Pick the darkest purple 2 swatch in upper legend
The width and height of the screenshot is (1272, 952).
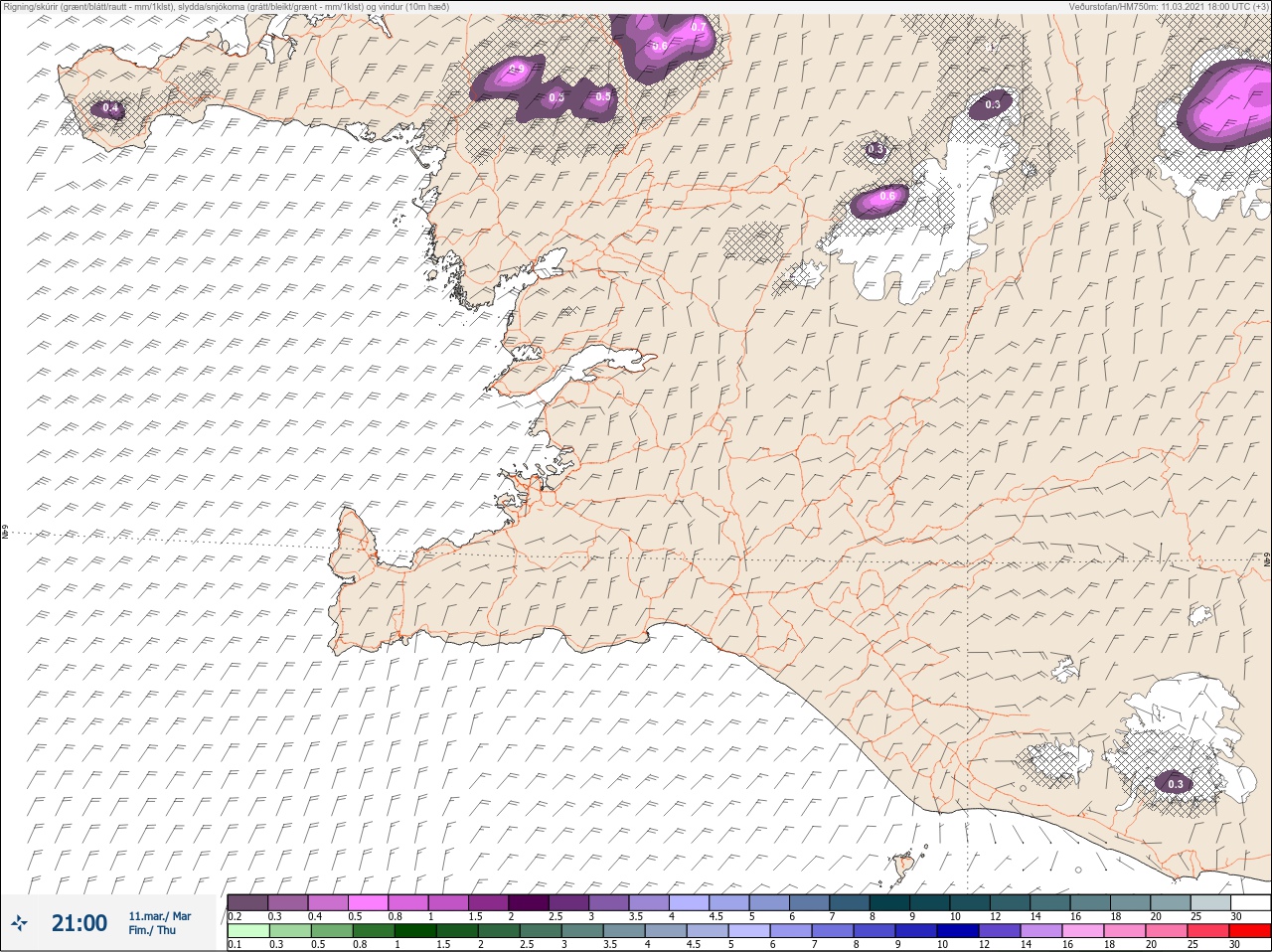[530, 902]
